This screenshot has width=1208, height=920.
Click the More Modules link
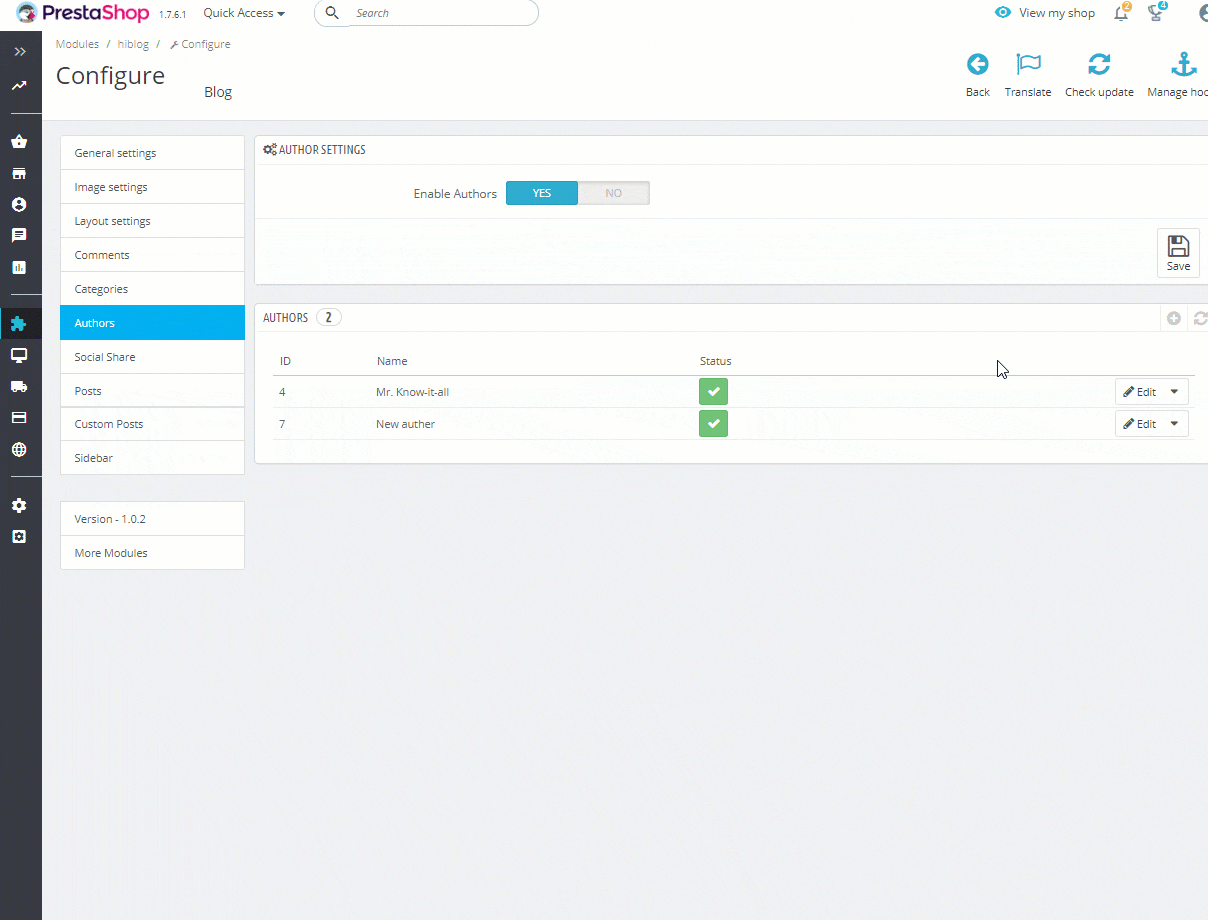pos(152,553)
